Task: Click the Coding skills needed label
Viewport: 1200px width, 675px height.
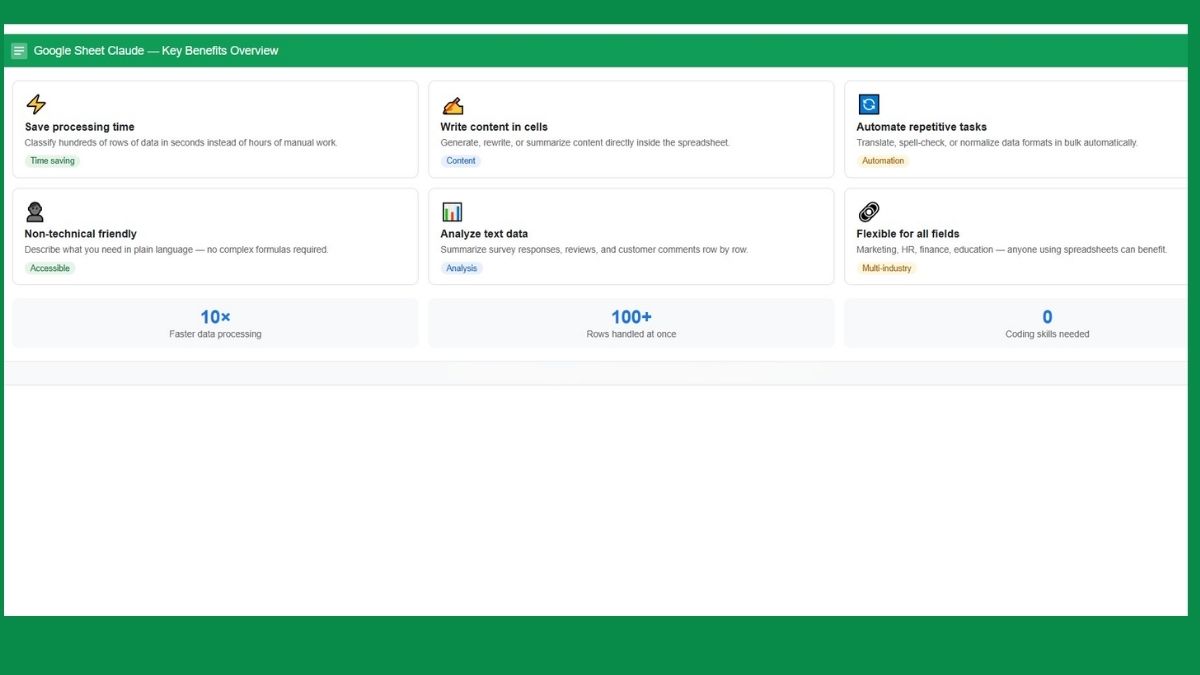Action: click(x=1047, y=334)
